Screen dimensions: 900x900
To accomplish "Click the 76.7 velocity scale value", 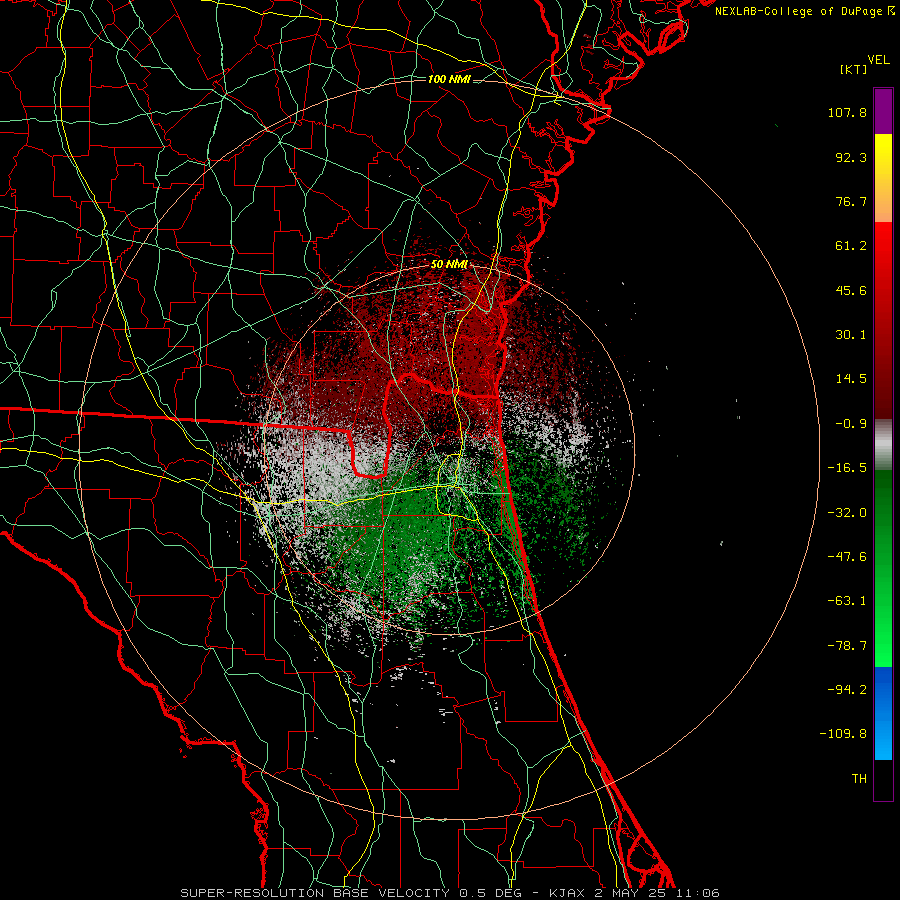I will (851, 201).
